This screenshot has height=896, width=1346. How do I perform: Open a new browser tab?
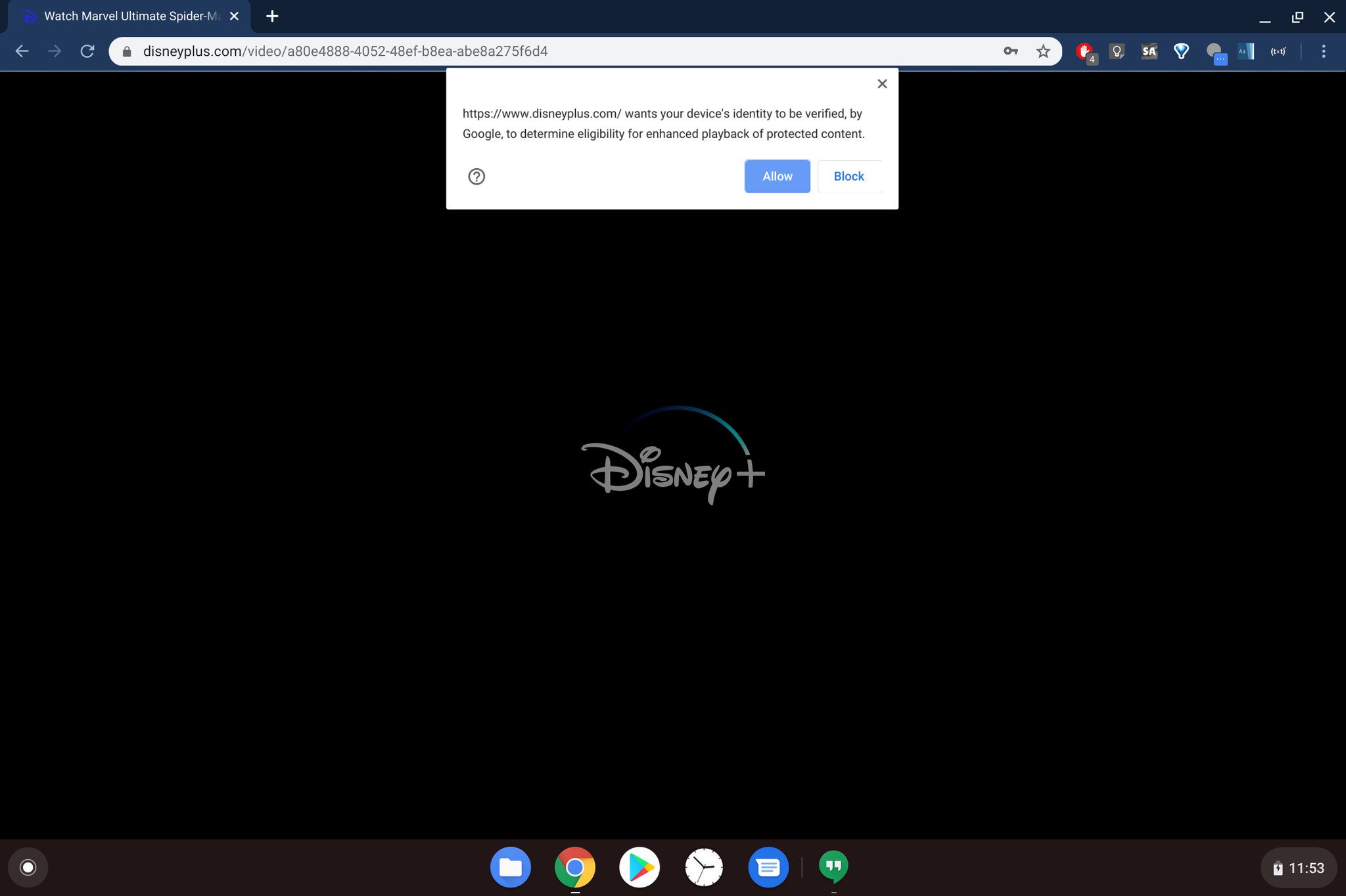272,16
